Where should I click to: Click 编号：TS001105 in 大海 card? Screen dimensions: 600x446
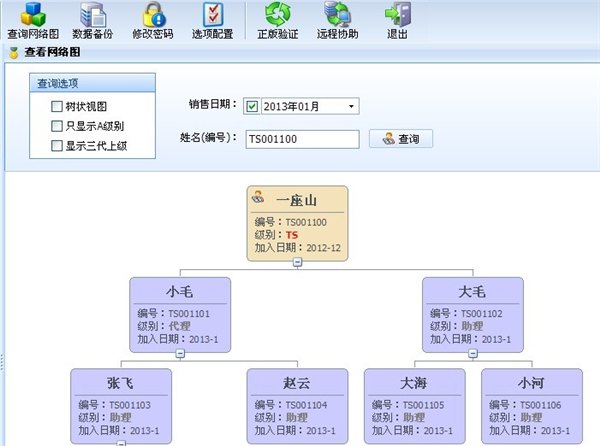coord(408,405)
